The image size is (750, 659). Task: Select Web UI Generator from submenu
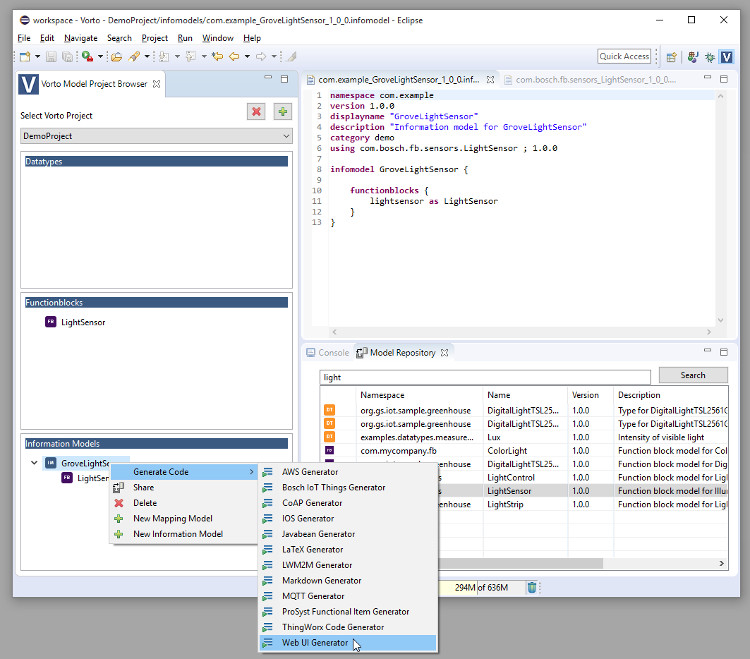pos(348,643)
